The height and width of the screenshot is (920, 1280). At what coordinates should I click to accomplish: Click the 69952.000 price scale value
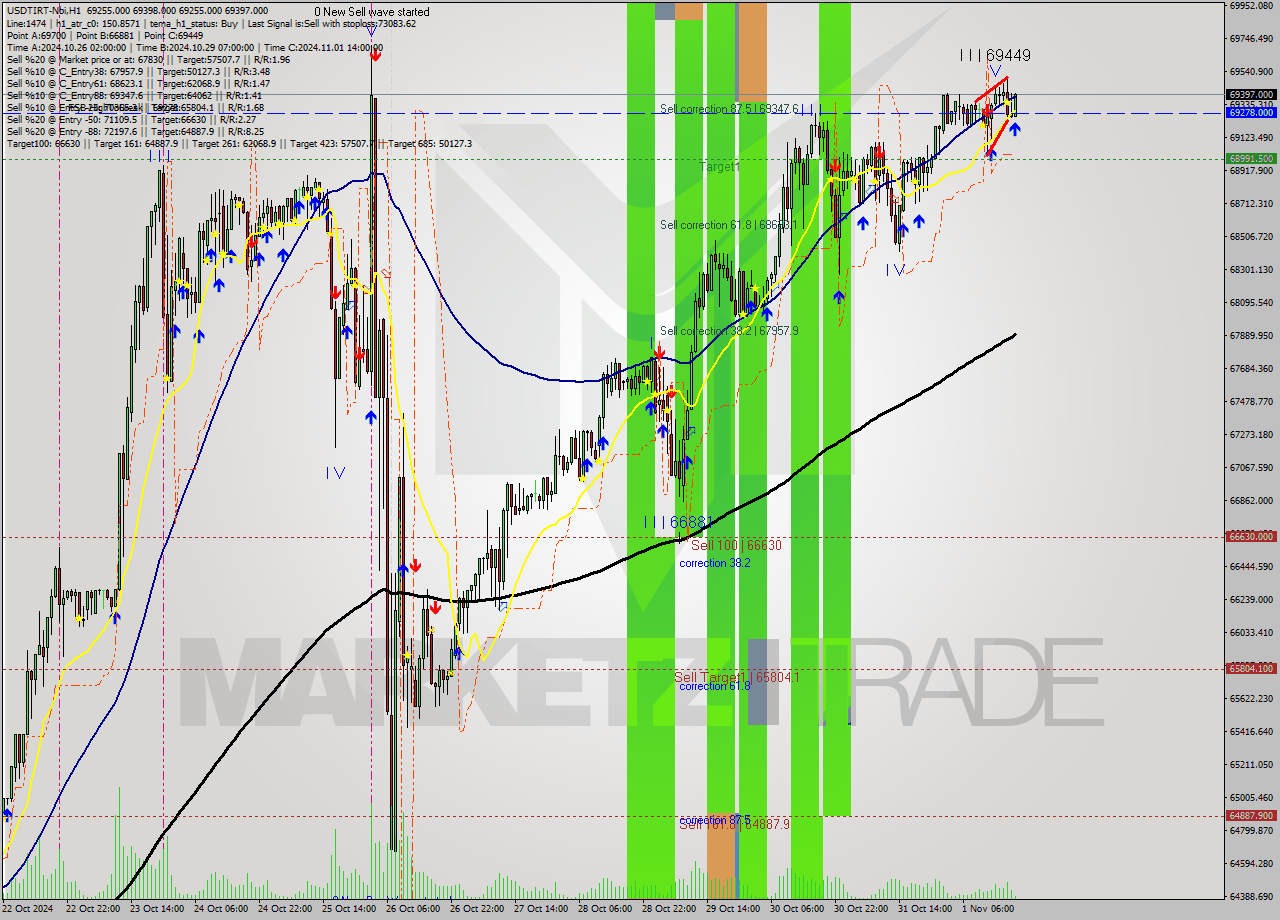[x=1251, y=5]
